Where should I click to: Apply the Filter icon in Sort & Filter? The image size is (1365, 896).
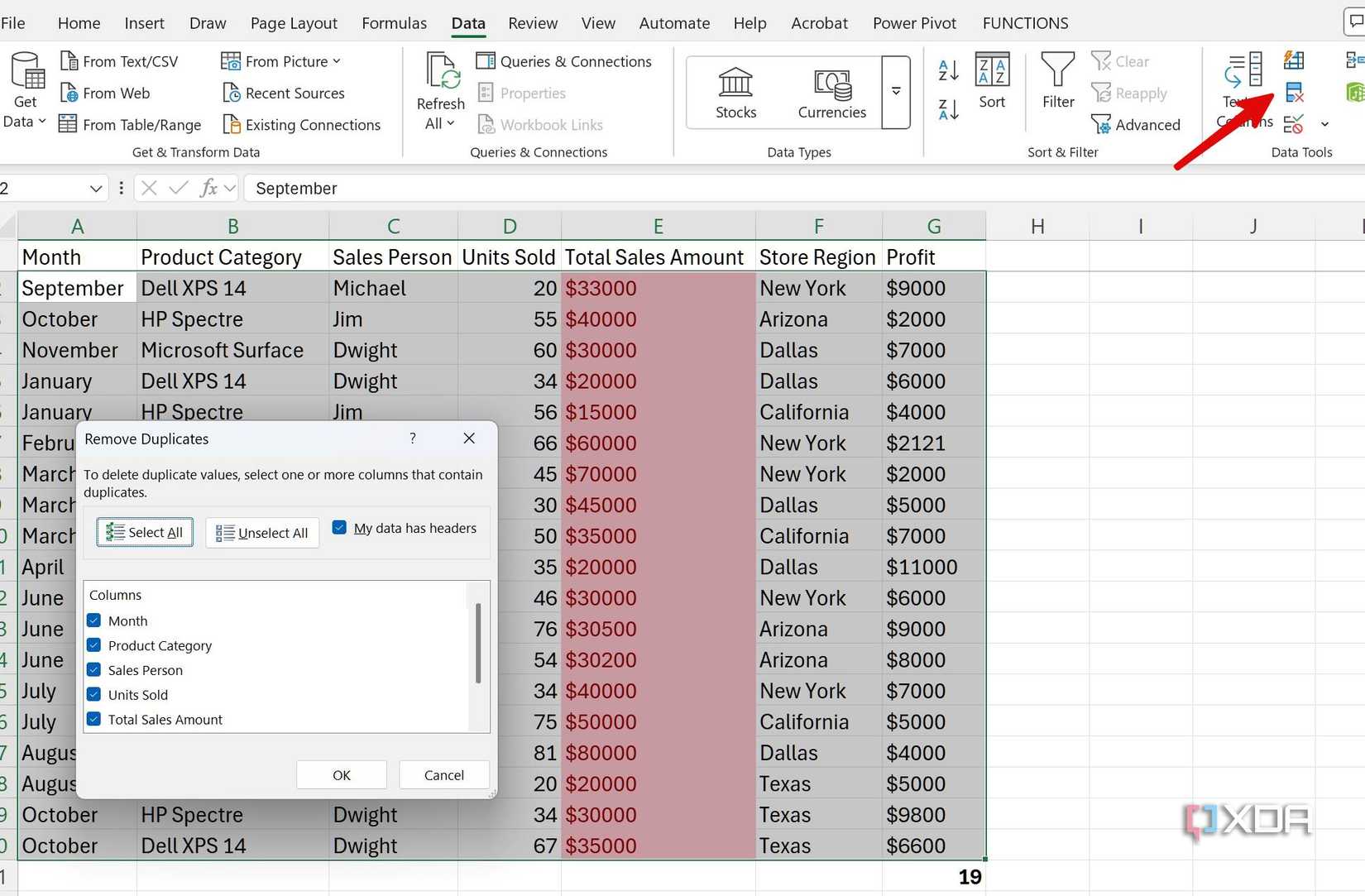pos(1057,79)
